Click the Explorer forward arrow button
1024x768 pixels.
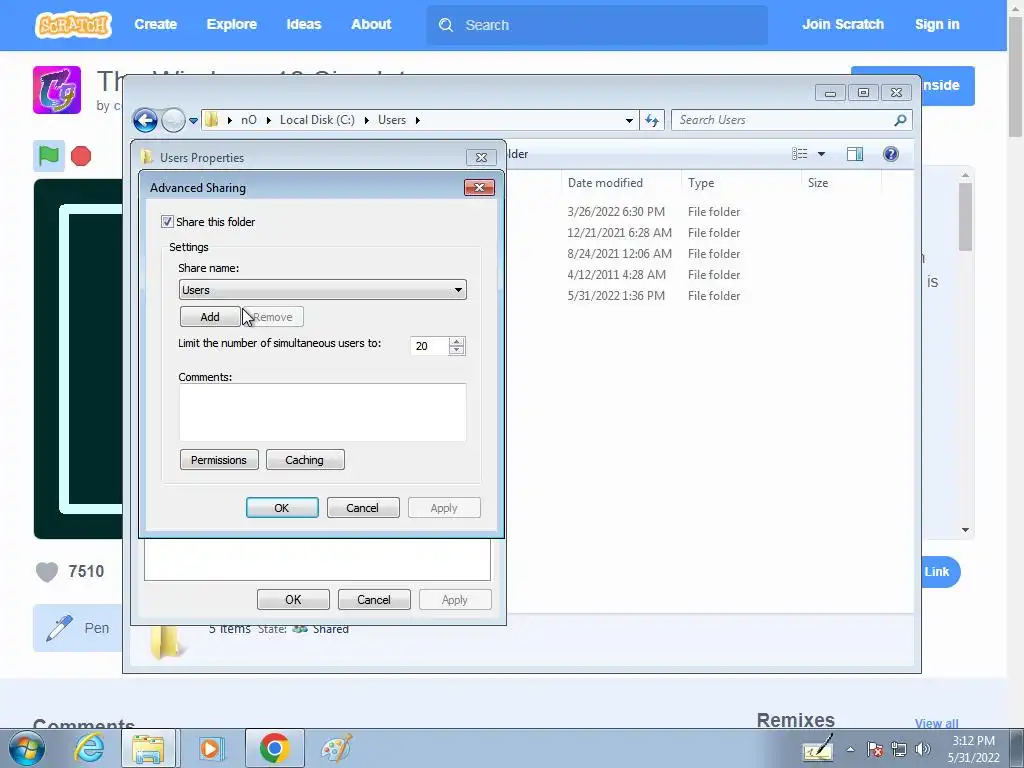click(x=173, y=120)
